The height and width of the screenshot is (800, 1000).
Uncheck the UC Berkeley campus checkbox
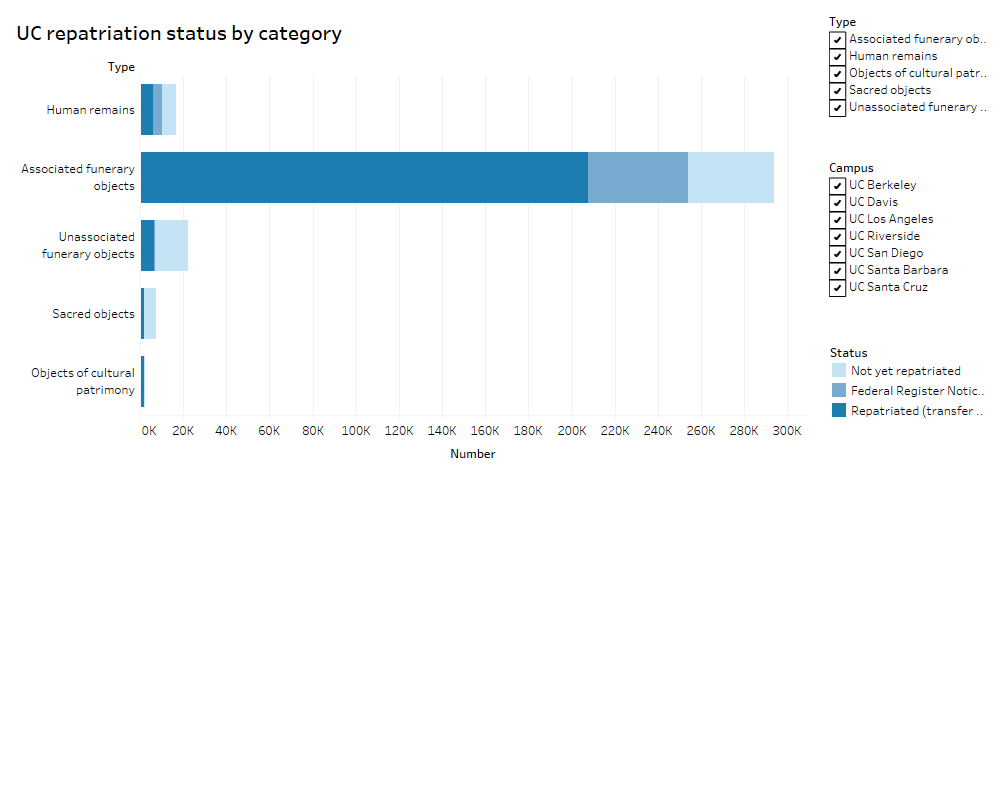click(837, 186)
